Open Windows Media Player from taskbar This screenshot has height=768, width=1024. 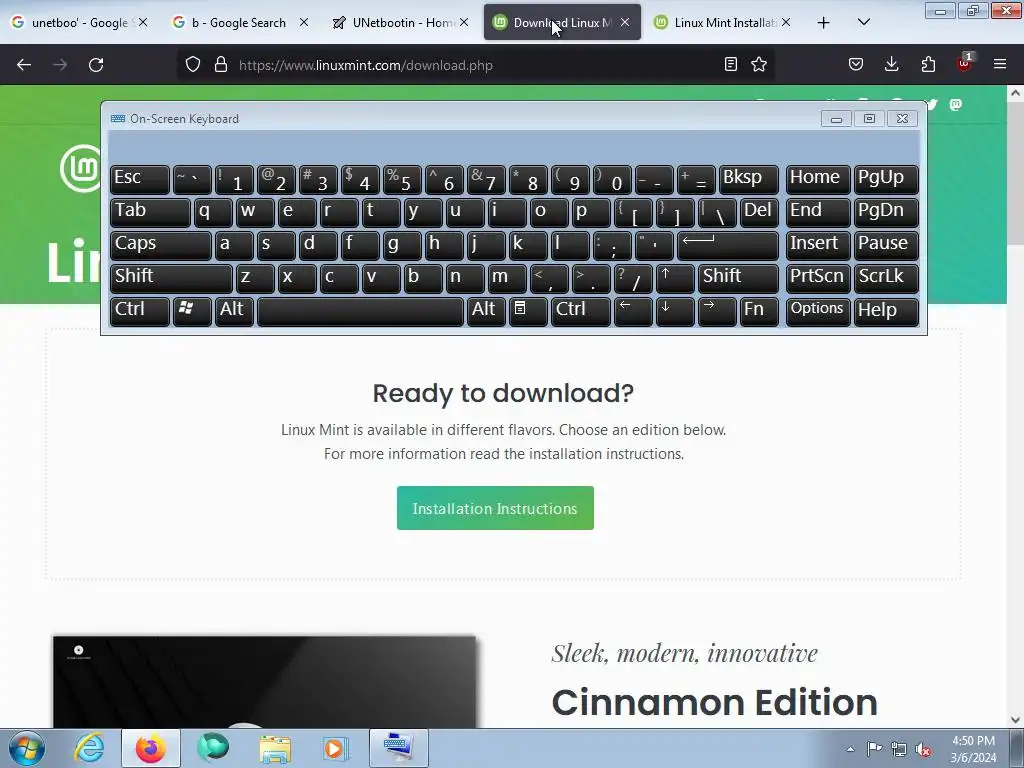tap(337, 748)
